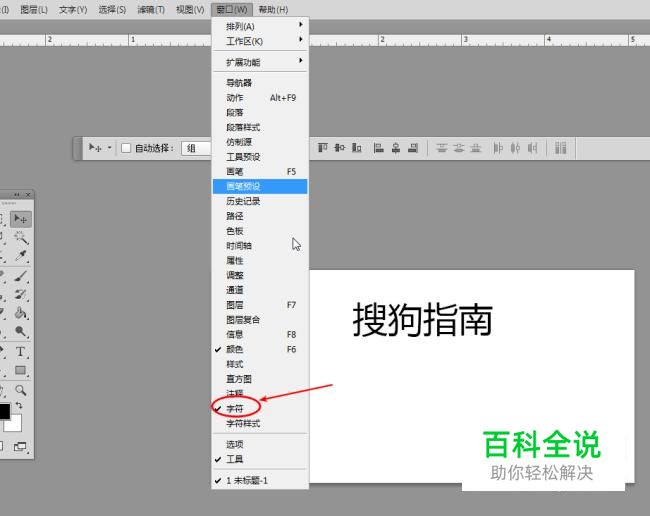Choose 画笔预设 highlighted menu item
Viewport: 650px width, 516px height.
(x=260, y=187)
